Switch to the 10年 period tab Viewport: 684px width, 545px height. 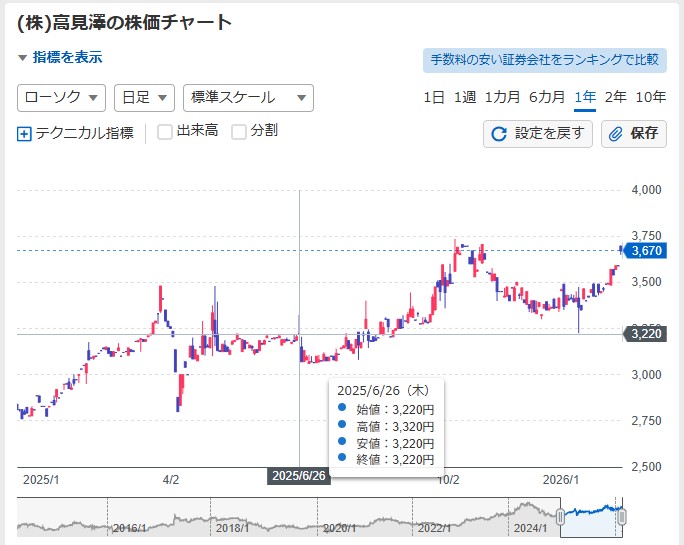(x=651, y=97)
